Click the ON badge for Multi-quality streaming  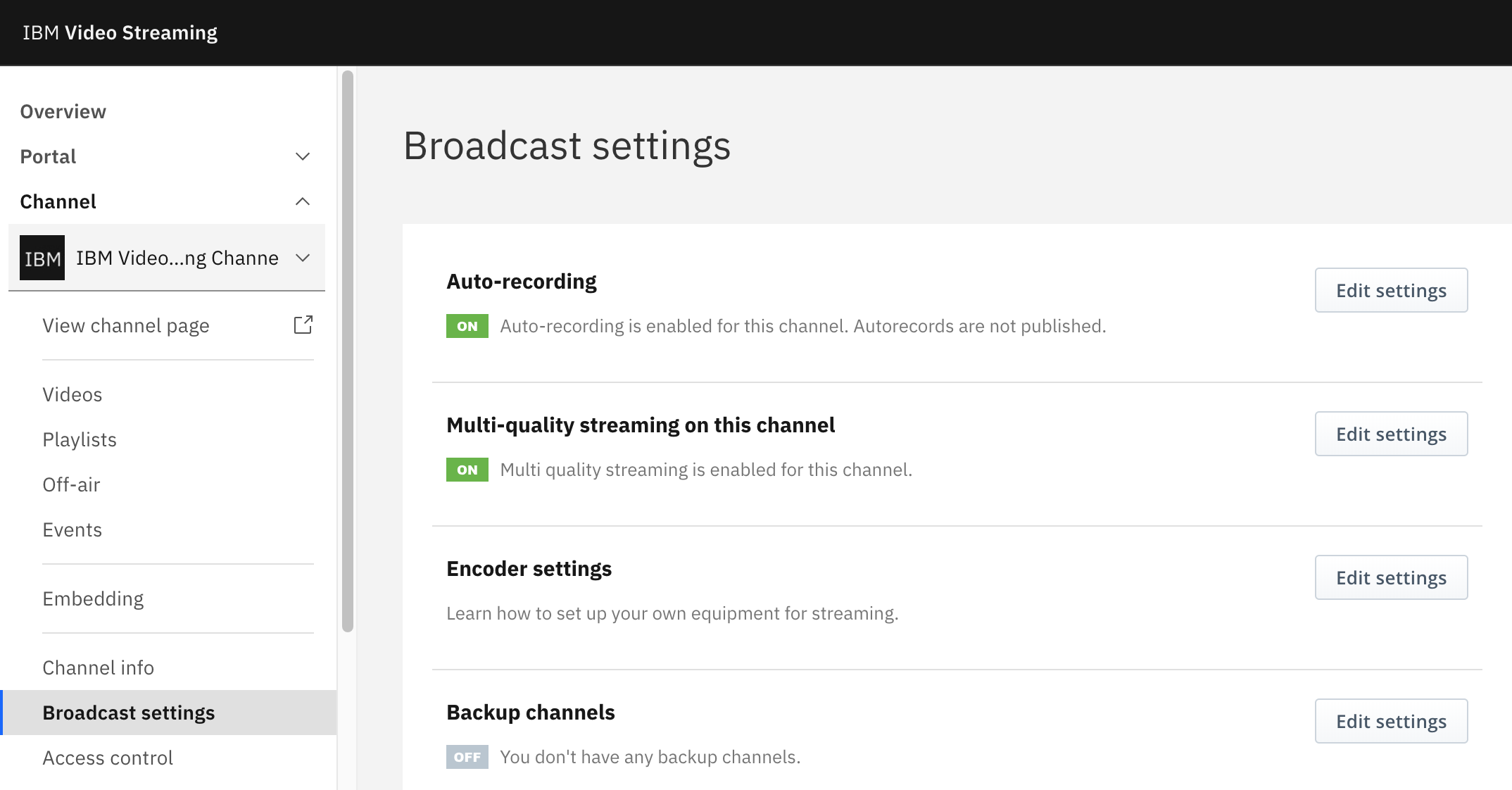(x=467, y=470)
